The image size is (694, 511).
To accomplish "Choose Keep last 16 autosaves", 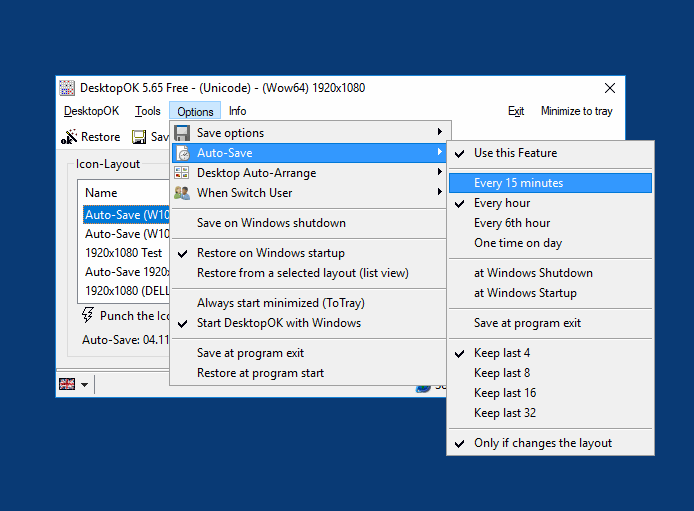I will 505,393.
